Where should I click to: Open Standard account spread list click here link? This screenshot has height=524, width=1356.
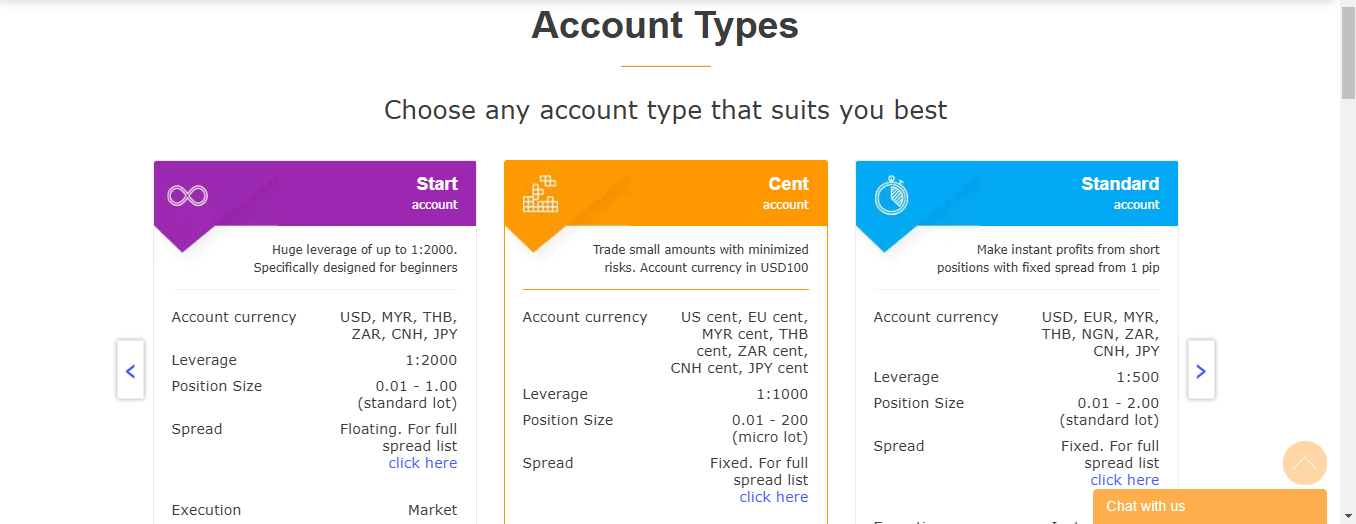[1125, 480]
